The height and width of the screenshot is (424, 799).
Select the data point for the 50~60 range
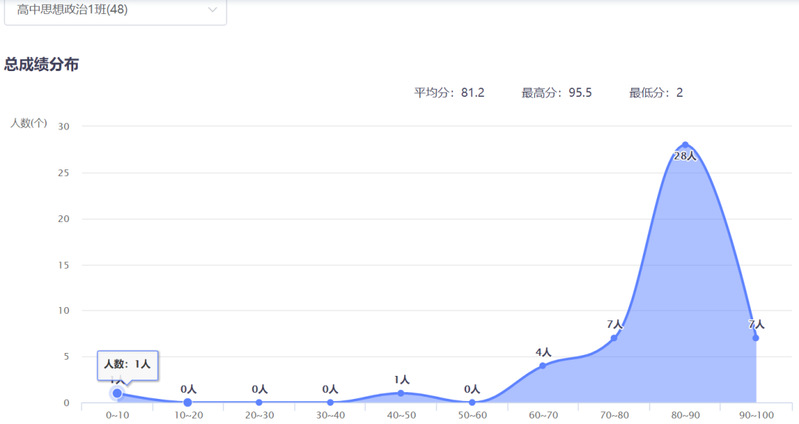point(472,402)
